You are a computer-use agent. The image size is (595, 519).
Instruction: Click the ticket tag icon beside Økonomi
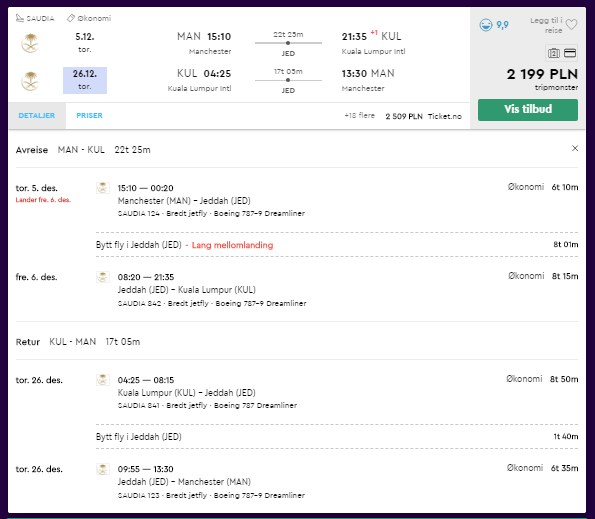click(71, 18)
